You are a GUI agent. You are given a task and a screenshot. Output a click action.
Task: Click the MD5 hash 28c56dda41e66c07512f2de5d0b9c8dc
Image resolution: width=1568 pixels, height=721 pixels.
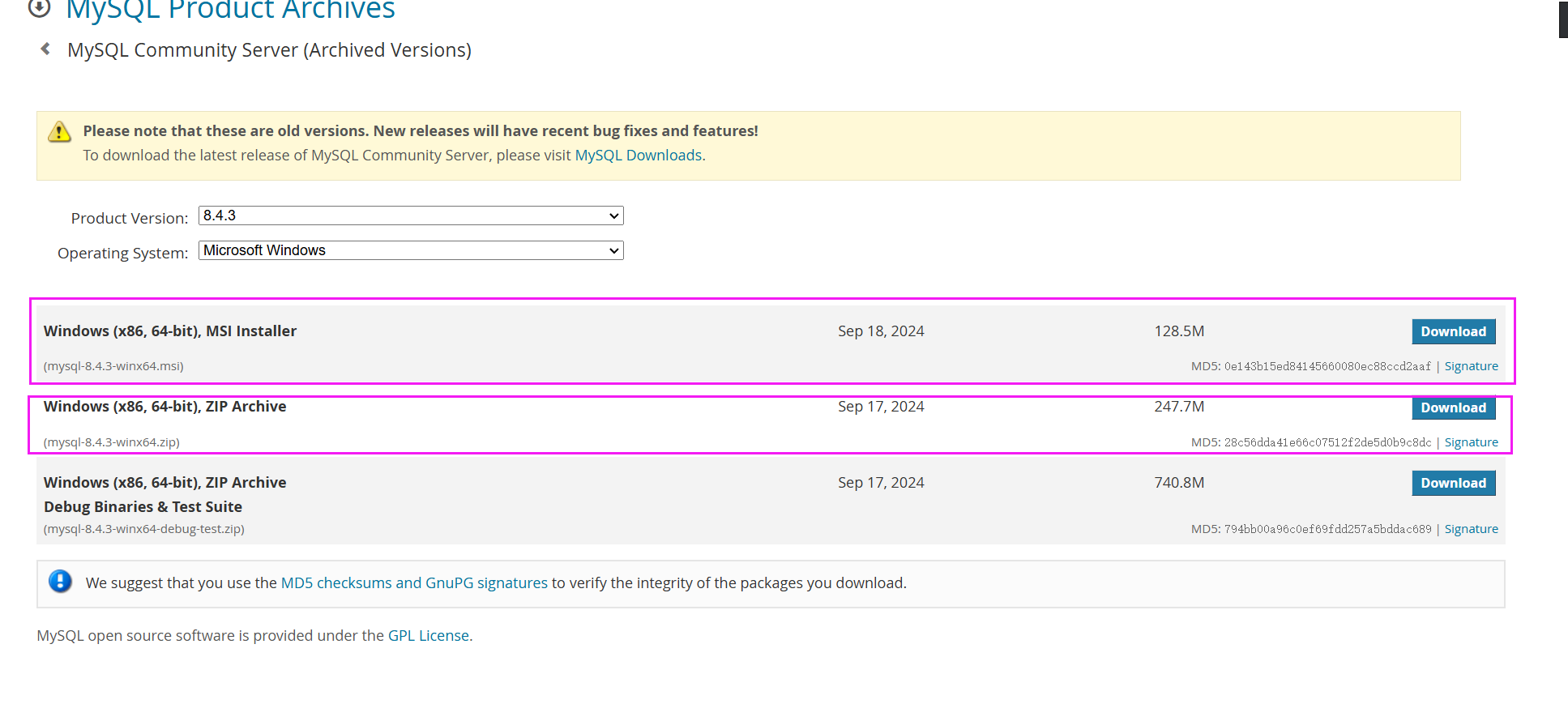click(x=1327, y=442)
